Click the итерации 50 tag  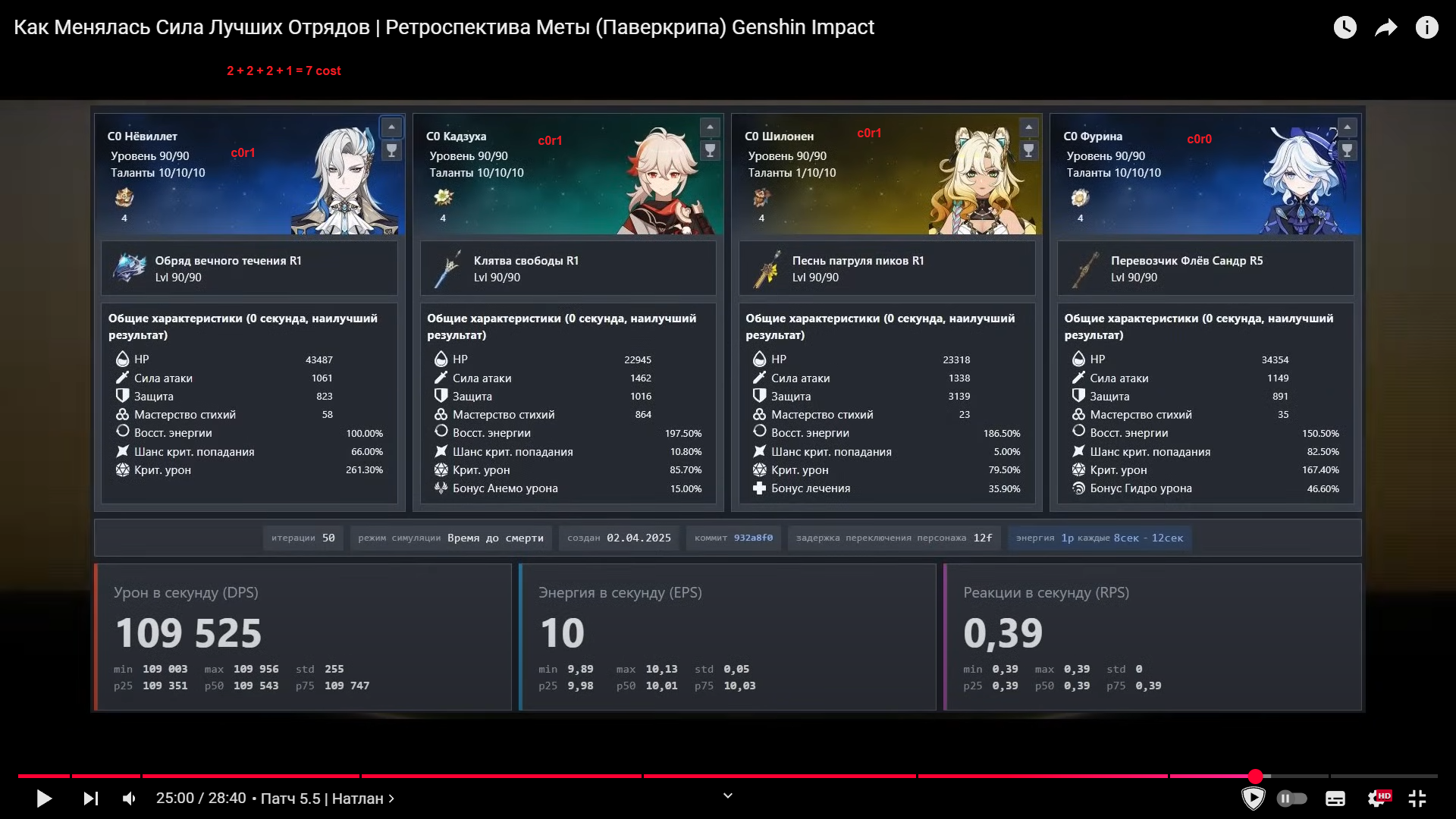pyautogui.click(x=303, y=538)
